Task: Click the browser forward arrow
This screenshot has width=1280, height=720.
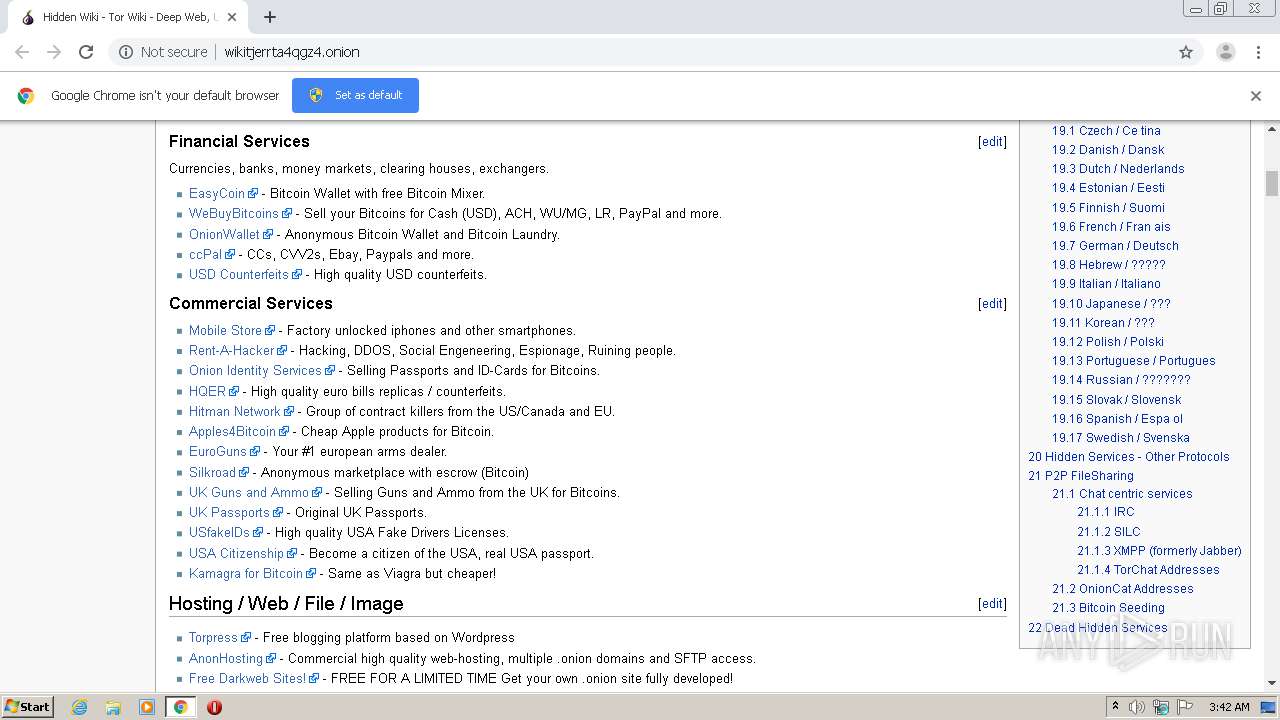Action: 54,52
